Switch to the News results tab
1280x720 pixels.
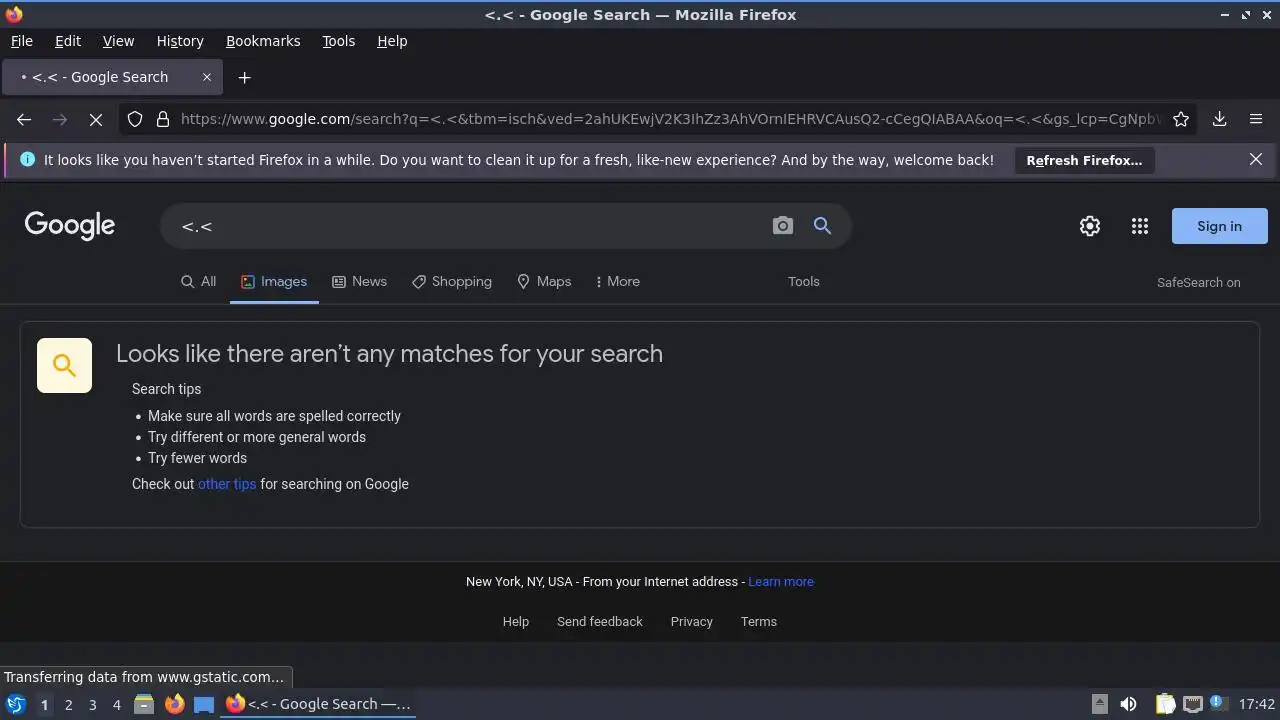point(359,281)
